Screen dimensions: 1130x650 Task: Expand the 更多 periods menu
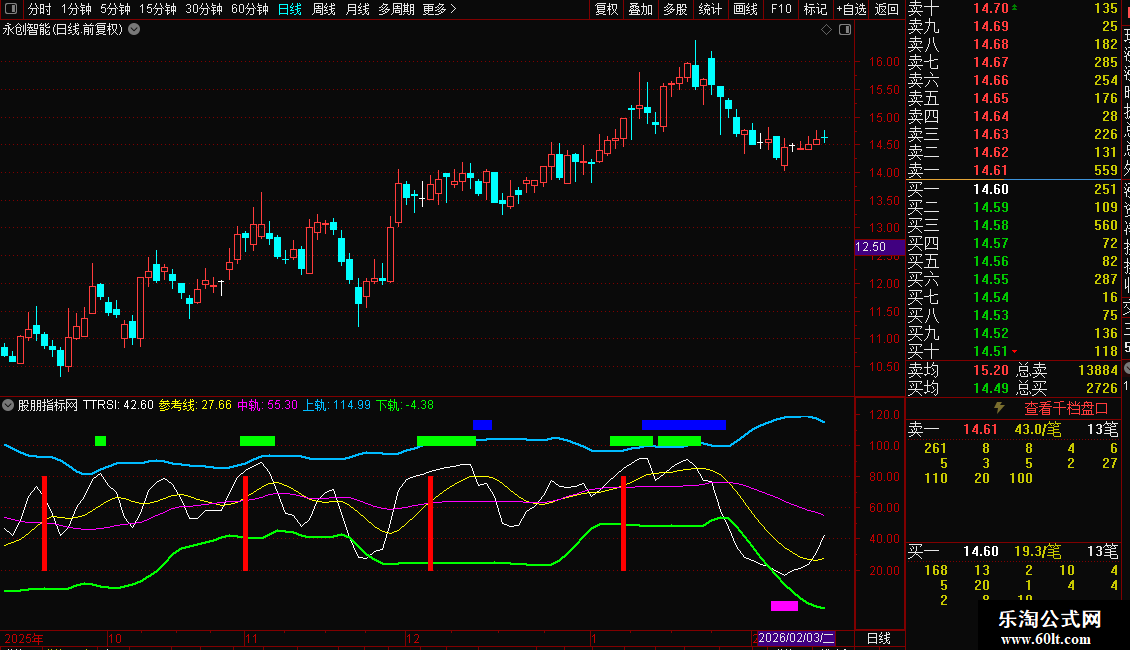[x=439, y=9]
